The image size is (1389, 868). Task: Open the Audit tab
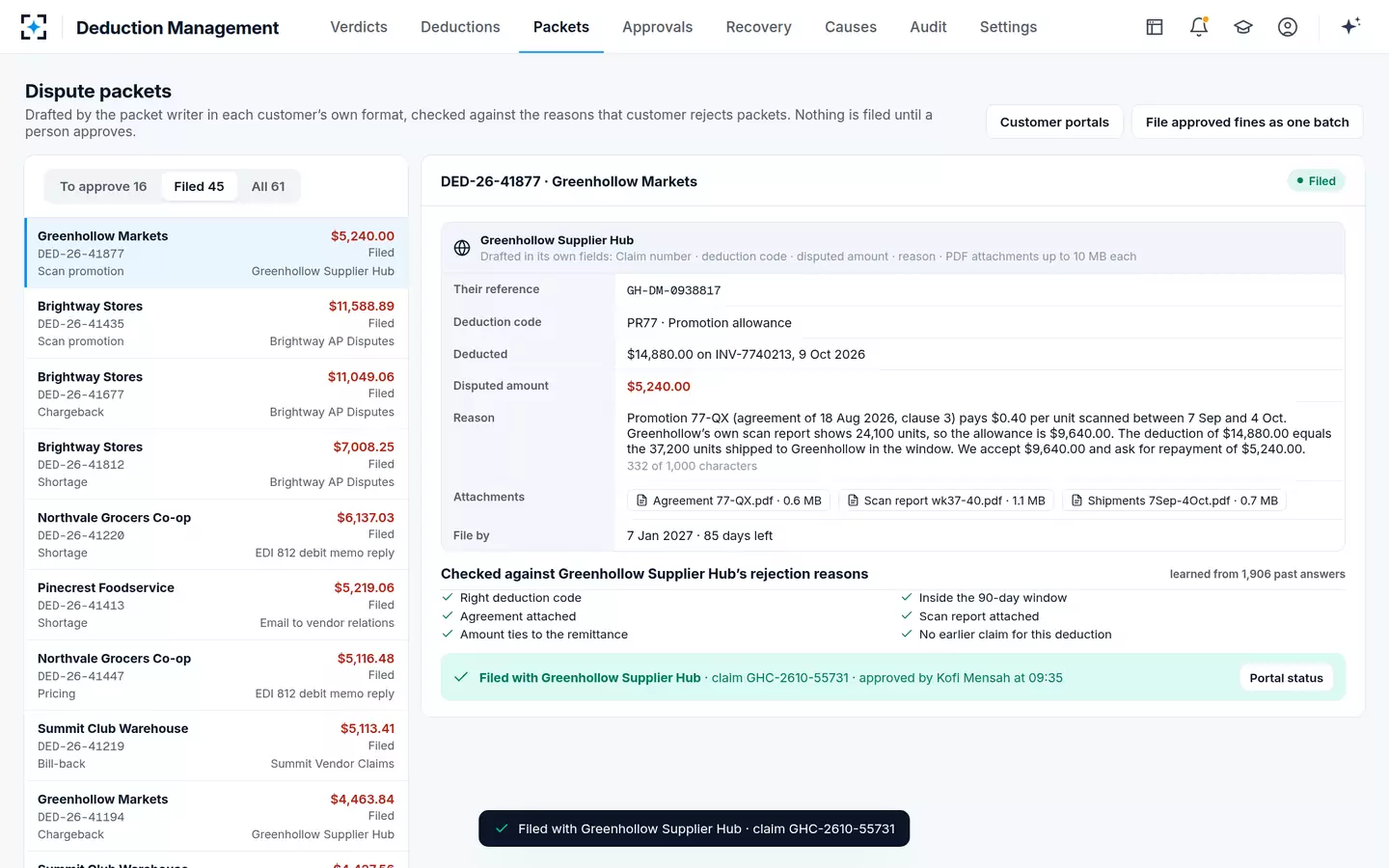tap(928, 27)
